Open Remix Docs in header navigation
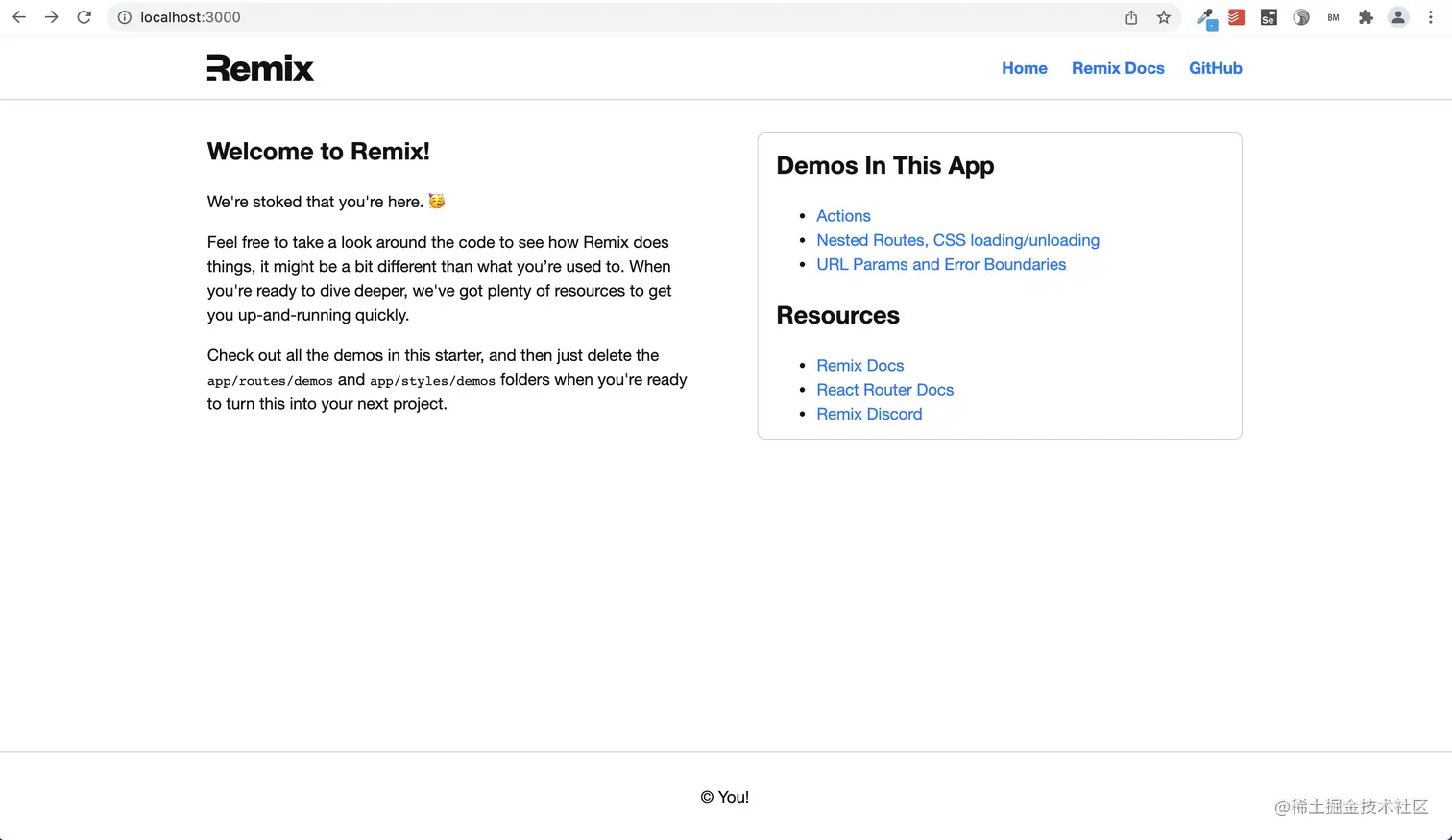Screen dimensions: 1452x840 click(x=1118, y=68)
